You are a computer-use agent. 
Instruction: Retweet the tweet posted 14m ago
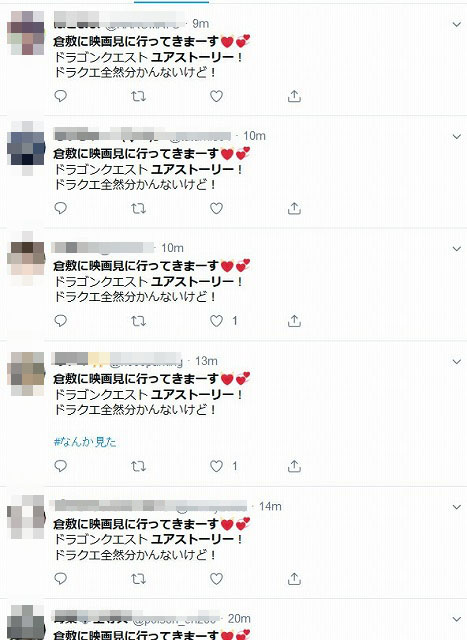138,579
